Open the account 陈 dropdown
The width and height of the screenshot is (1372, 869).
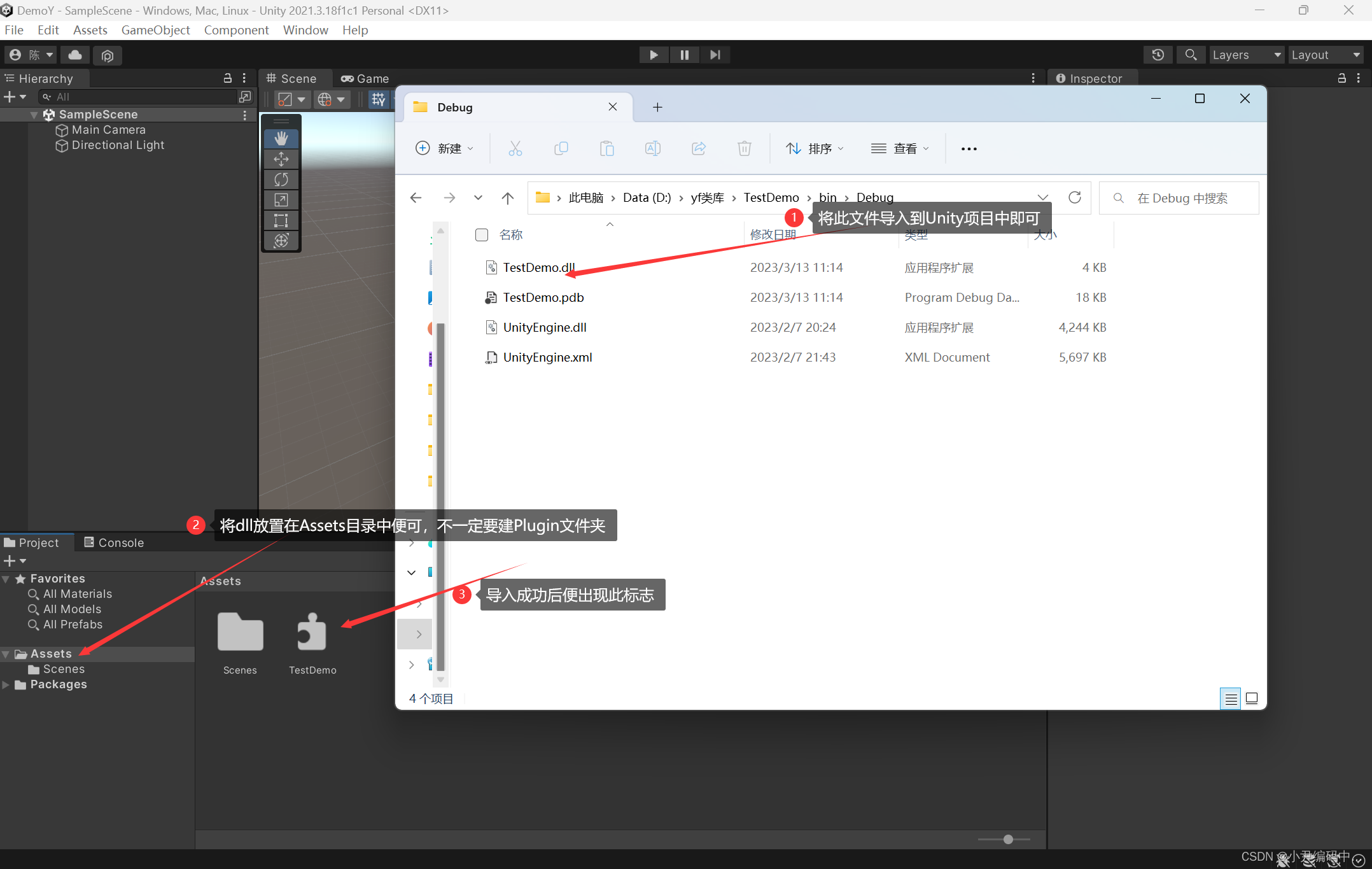click(x=31, y=55)
